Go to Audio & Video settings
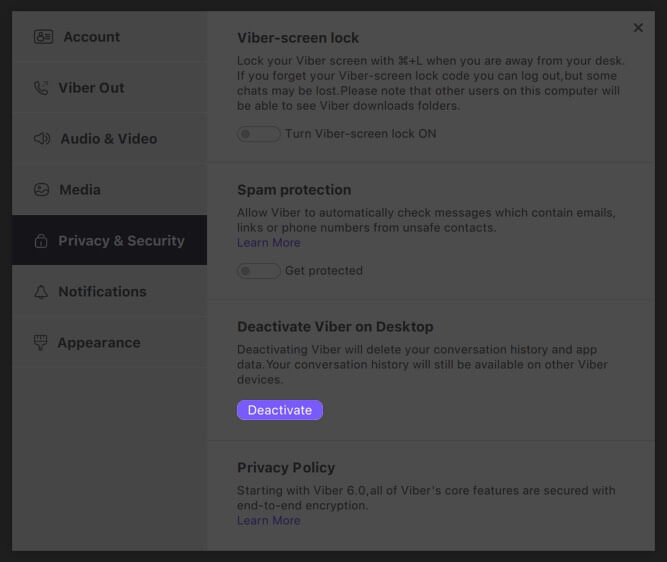Image resolution: width=667 pixels, height=562 pixels. tap(109, 139)
